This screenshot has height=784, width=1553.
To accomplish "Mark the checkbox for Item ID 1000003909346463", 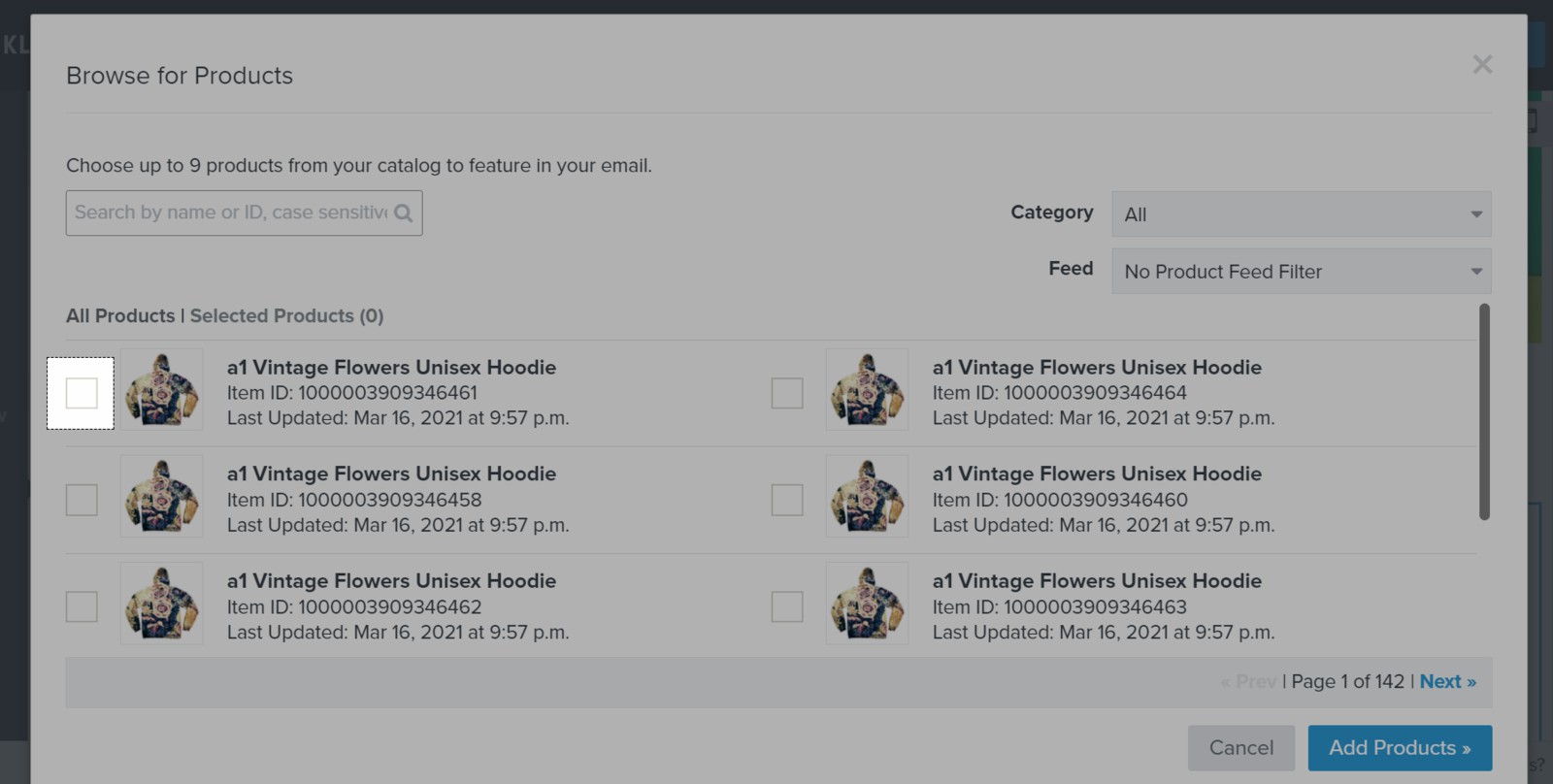I will 786,605.
